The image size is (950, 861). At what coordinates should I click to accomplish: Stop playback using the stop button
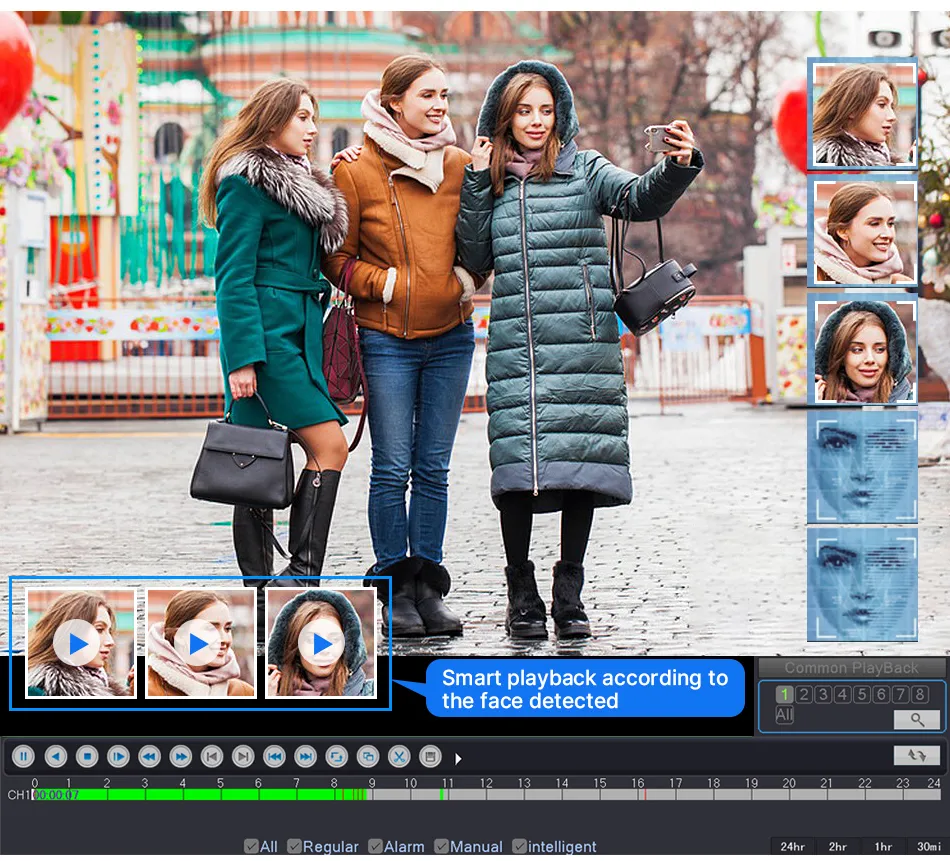pos(87,756)
